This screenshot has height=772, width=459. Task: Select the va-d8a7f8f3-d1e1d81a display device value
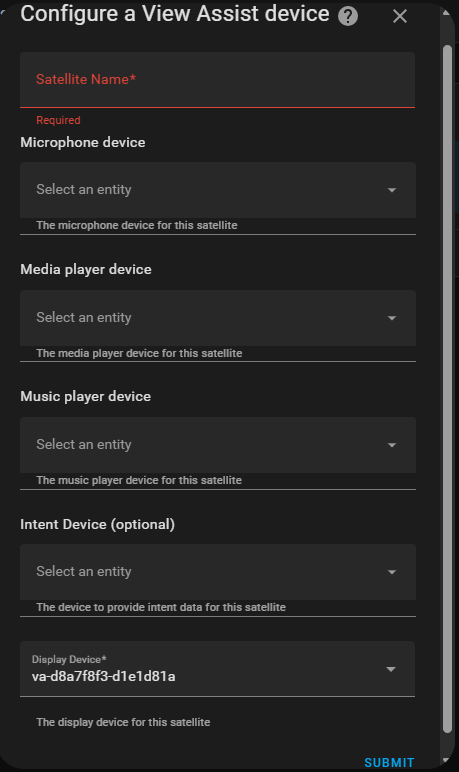click(x=103, y=676)
